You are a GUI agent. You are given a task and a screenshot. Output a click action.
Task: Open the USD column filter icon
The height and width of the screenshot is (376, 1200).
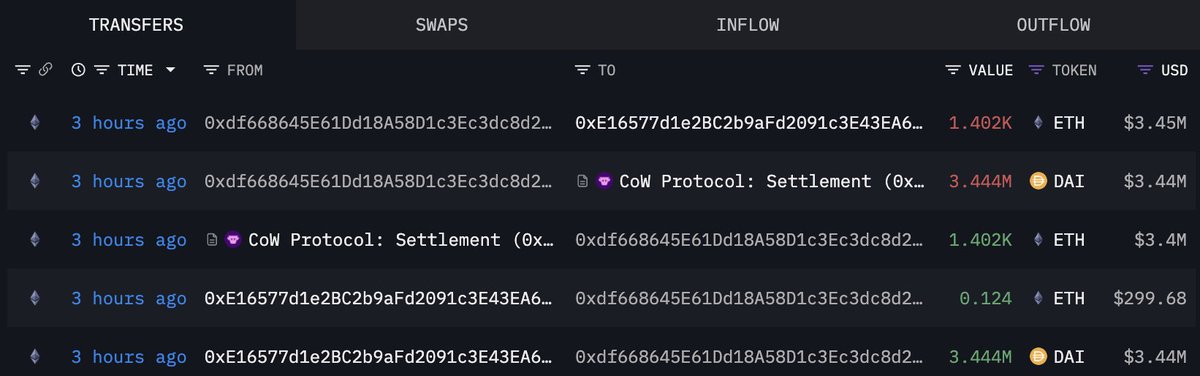(x=1146, y=71)
